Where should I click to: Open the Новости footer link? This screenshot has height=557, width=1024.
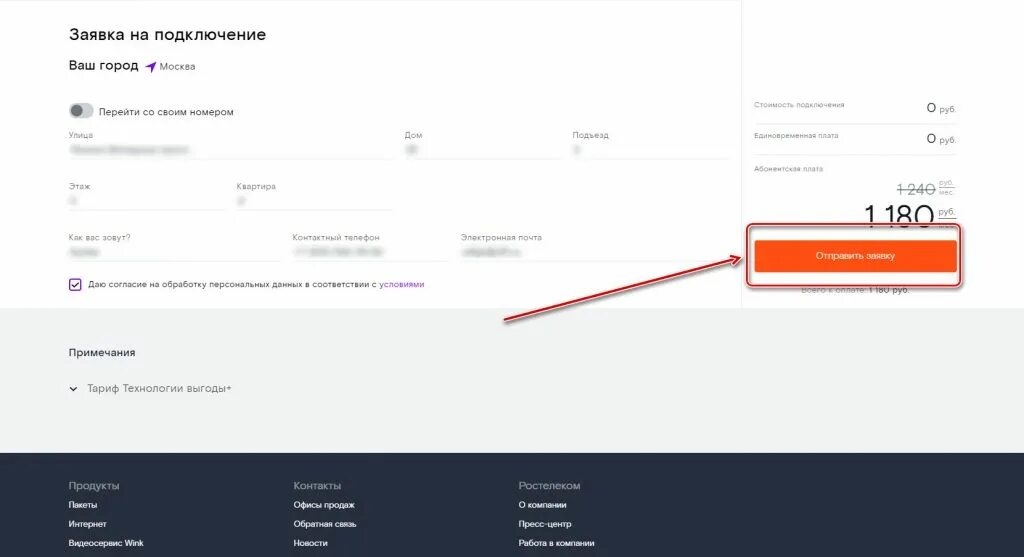311,543
